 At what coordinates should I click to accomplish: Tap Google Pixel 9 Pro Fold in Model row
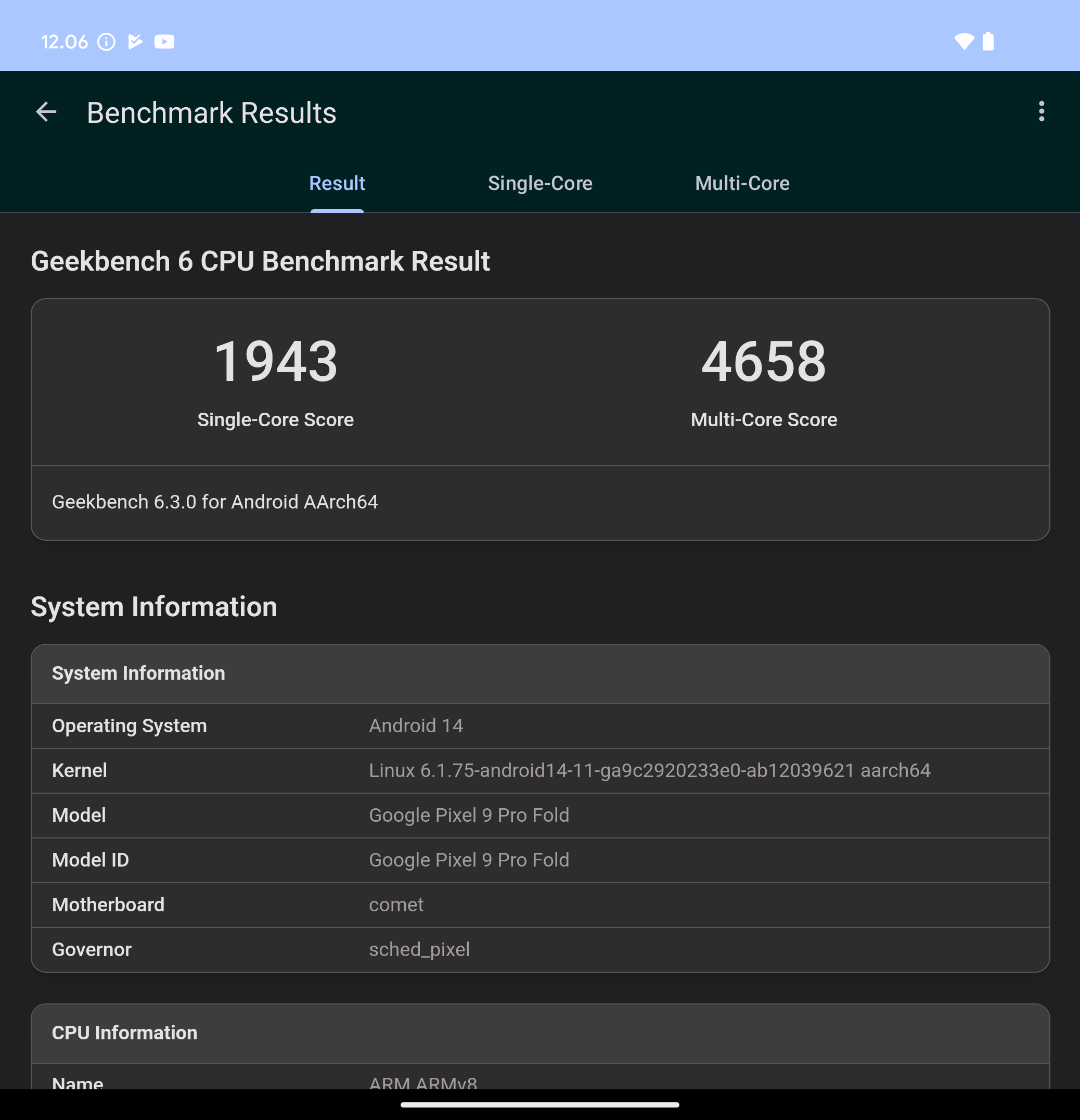pyautogui.click(x=469, y=815)
